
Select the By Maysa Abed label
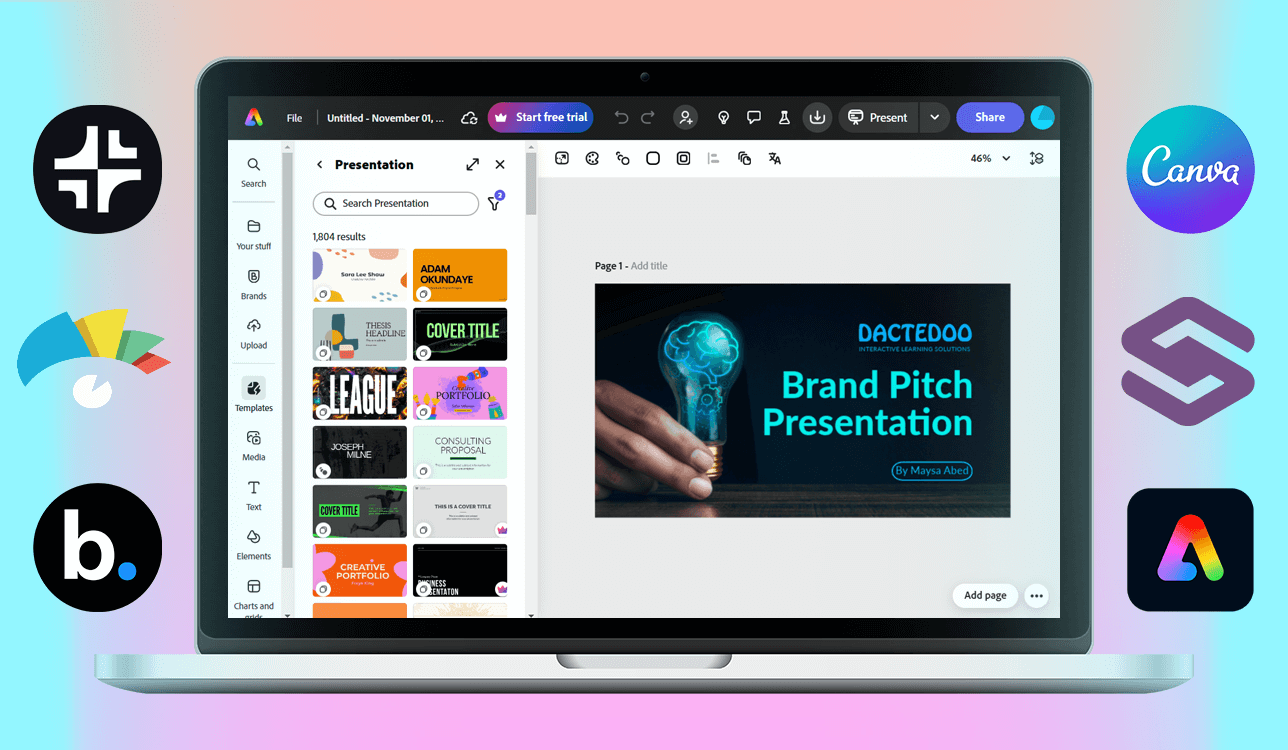(x=932, y=470)
